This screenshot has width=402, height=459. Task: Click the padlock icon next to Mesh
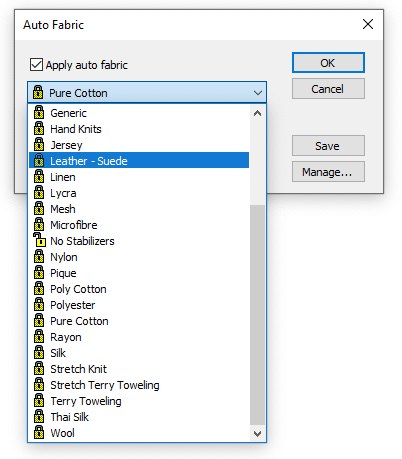click(x=39, y=209)
